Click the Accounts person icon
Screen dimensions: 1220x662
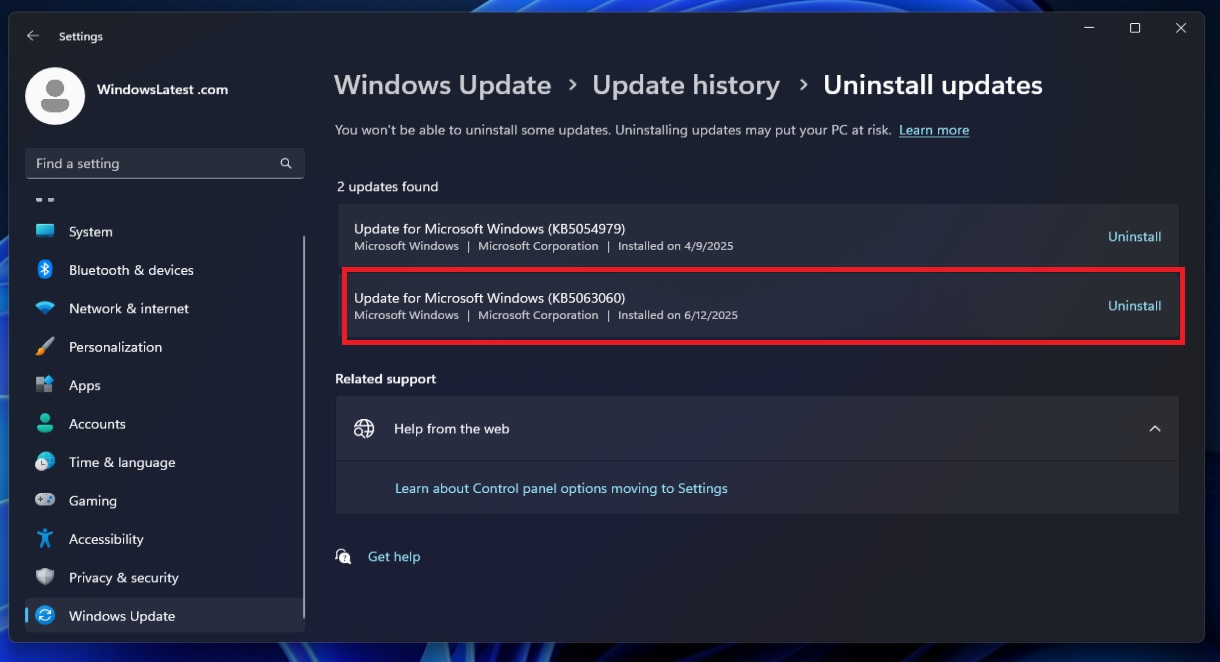tap(45, 424)
